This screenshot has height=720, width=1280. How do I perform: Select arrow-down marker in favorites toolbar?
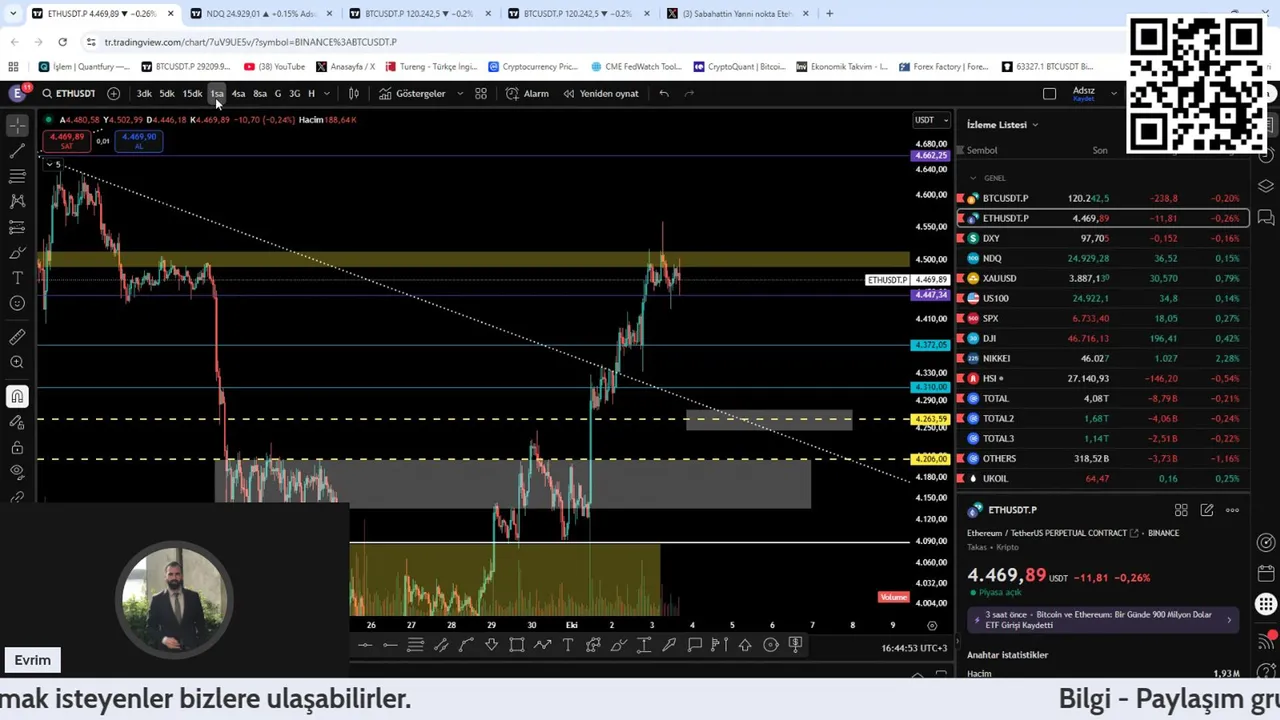click(491, 645)
